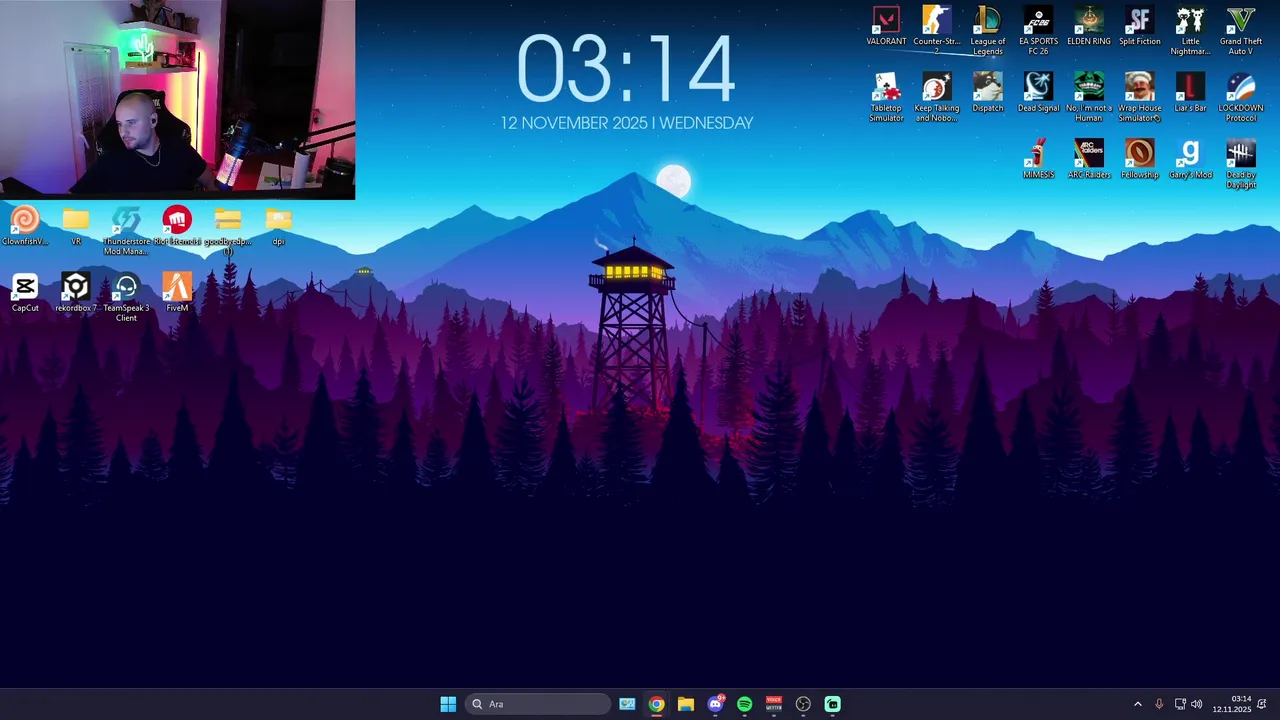Select the Tabletop Simulator shortcut
Screen dimensions: 1280x720
coord(886,97)
